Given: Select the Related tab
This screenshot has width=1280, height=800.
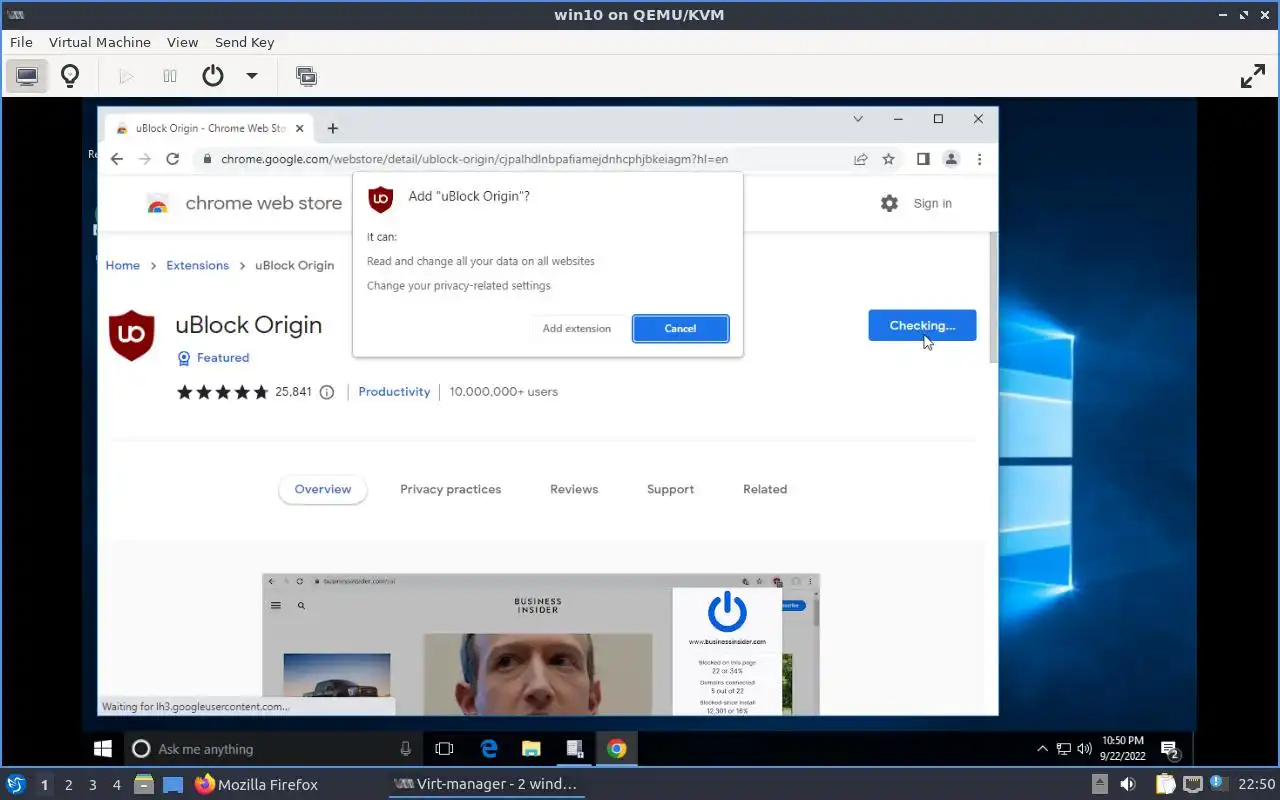Looking at the screenshot, I should click(x=765, y=489).
